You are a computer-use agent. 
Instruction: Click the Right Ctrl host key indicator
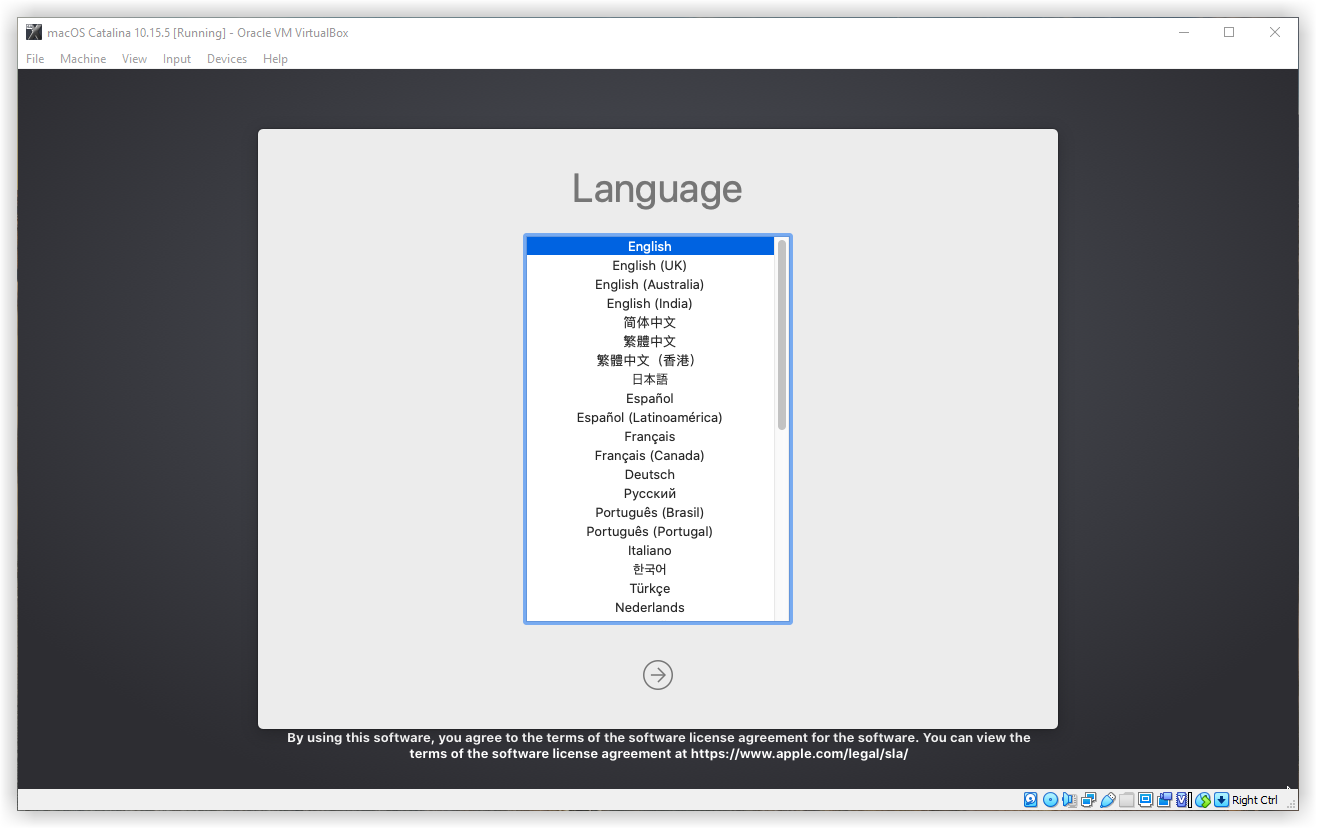1254,800
